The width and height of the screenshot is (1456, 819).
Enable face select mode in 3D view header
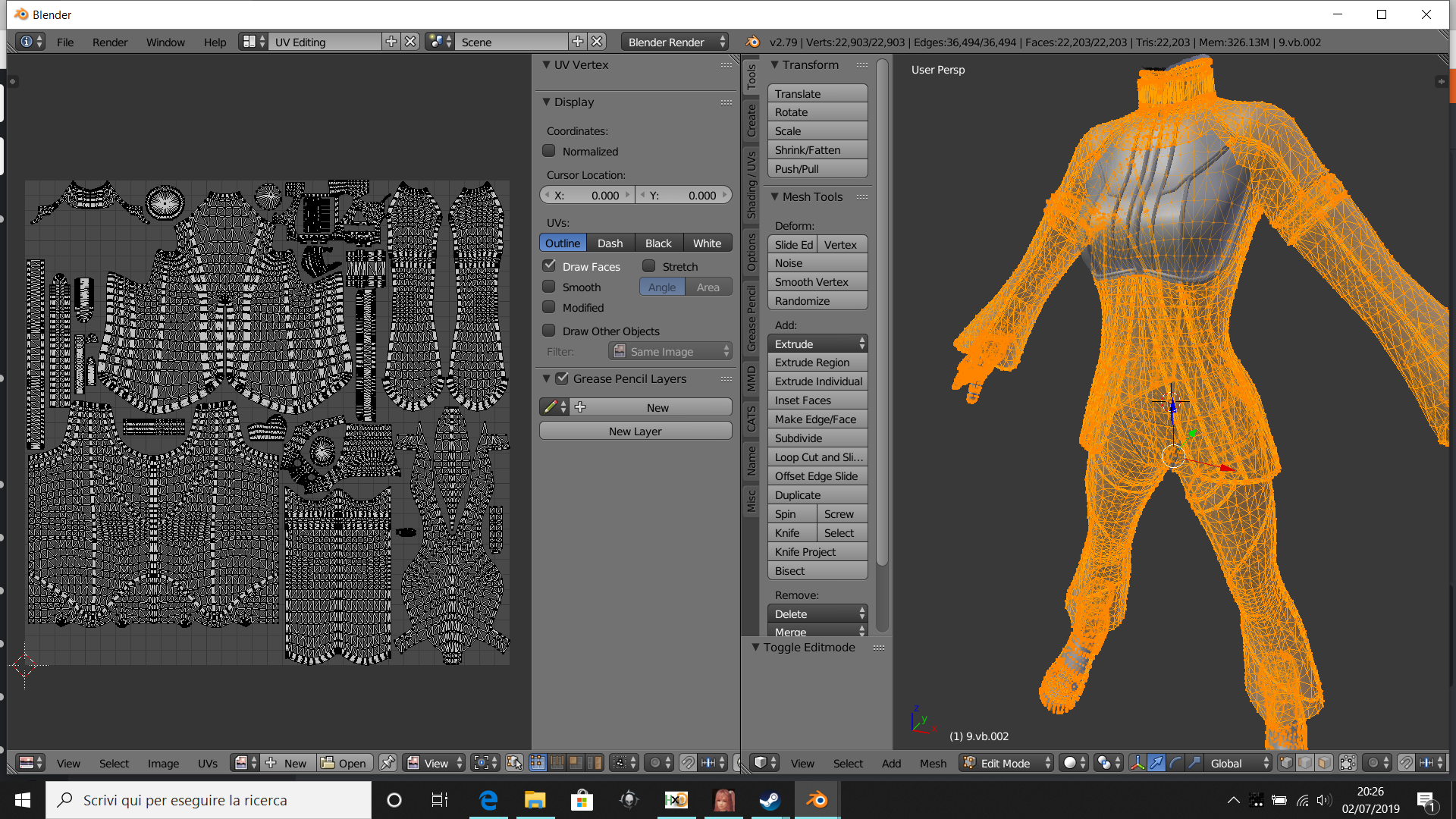tap(1323, 763)
